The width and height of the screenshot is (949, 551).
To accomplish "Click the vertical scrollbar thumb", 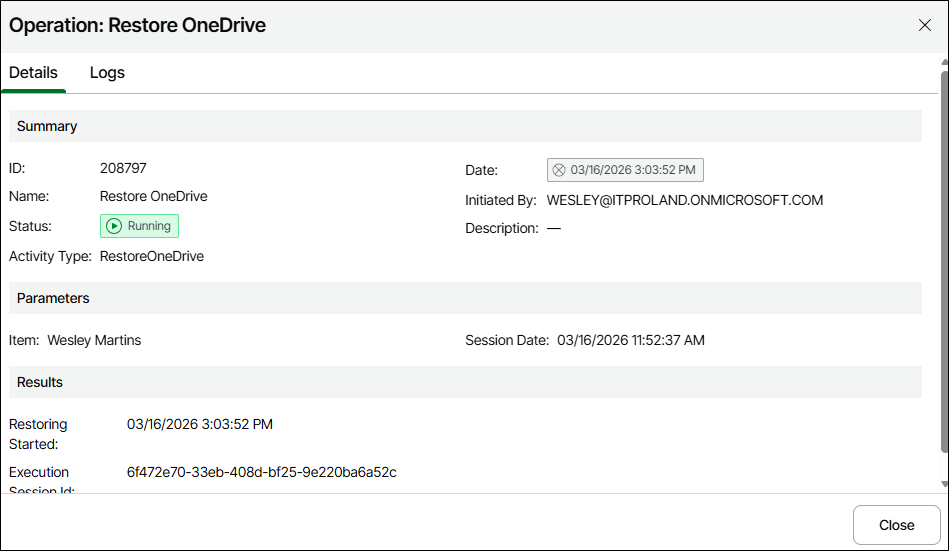I will 944,260.
